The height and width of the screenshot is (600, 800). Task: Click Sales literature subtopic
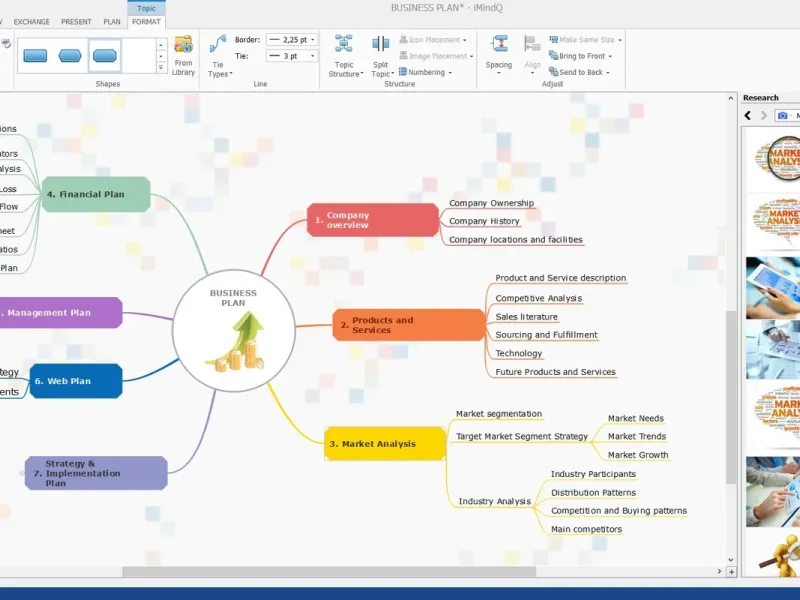(x=527, y=317)
